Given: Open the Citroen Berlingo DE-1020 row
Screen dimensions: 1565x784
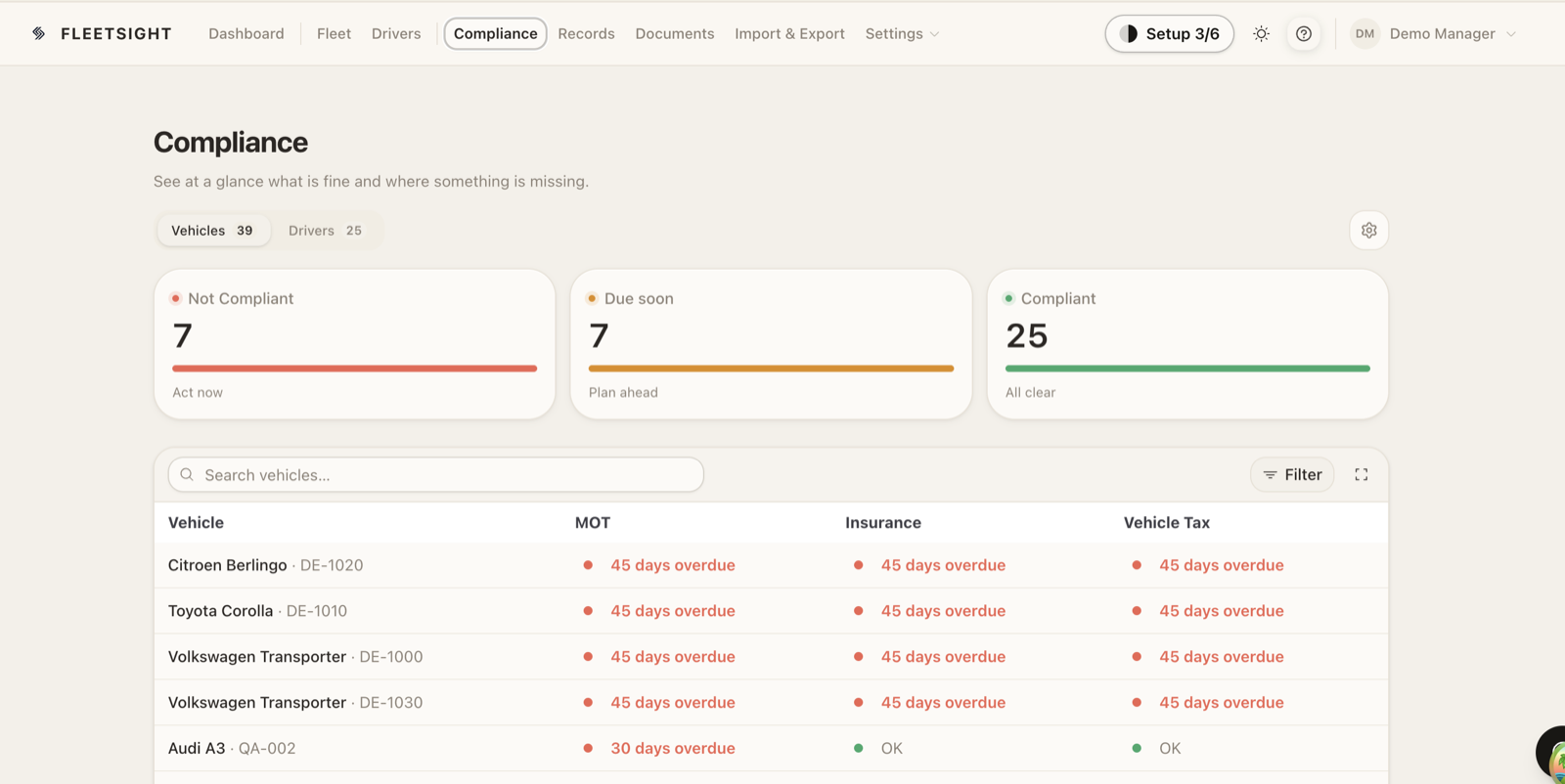Looking at the screenshot, I should point(771,565).
